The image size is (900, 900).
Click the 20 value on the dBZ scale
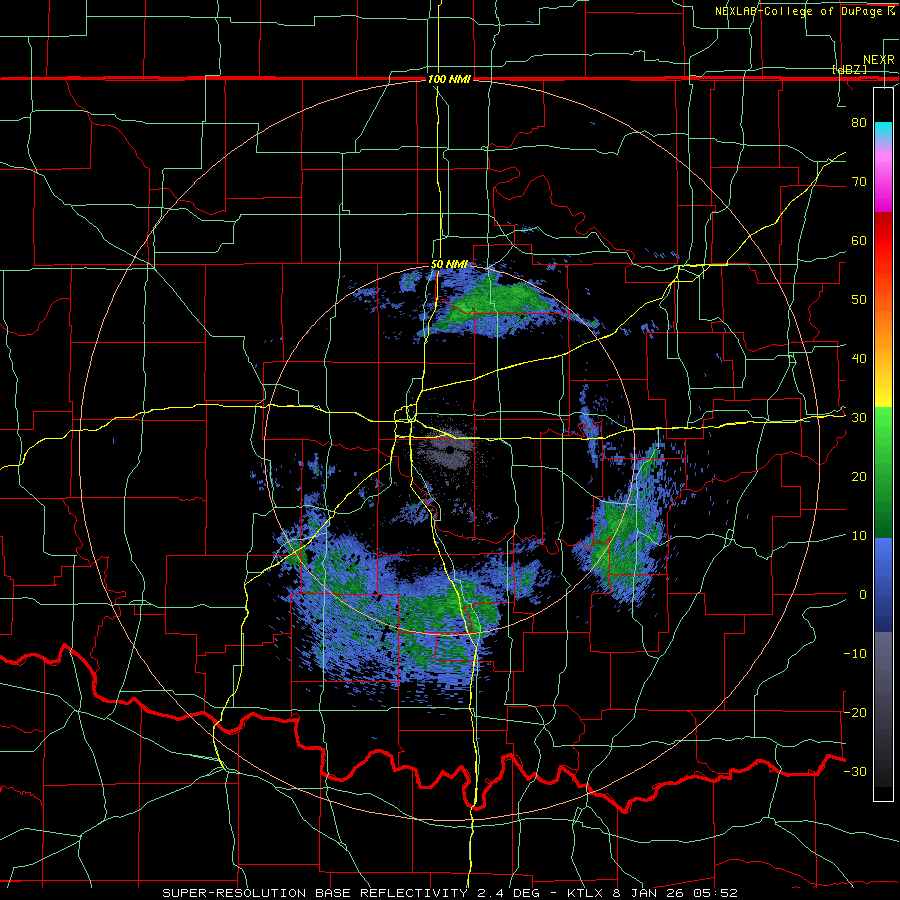click(859, 477)
